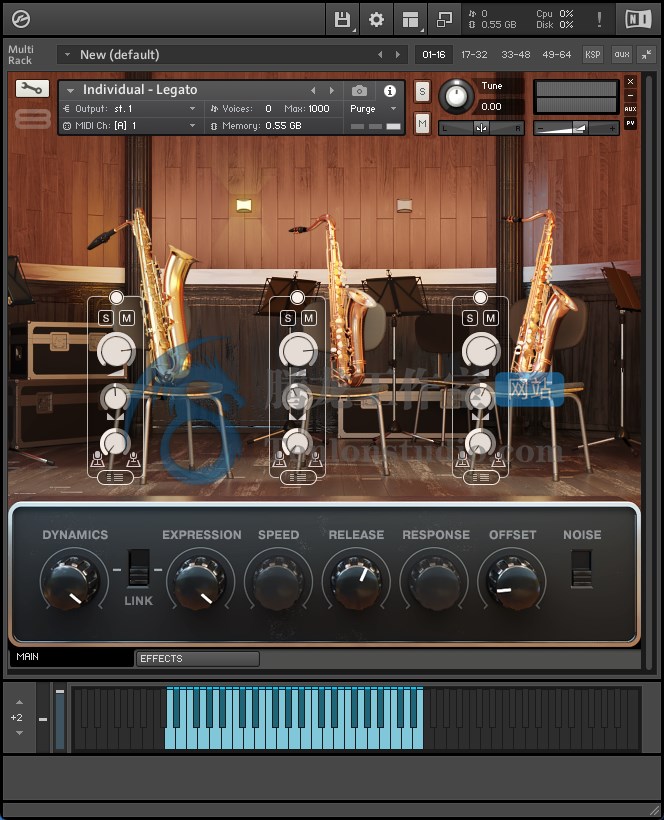Expand the Individual - Legato instrument menu
The width and height of the screenshot is (664, 820).
(70, 91)
